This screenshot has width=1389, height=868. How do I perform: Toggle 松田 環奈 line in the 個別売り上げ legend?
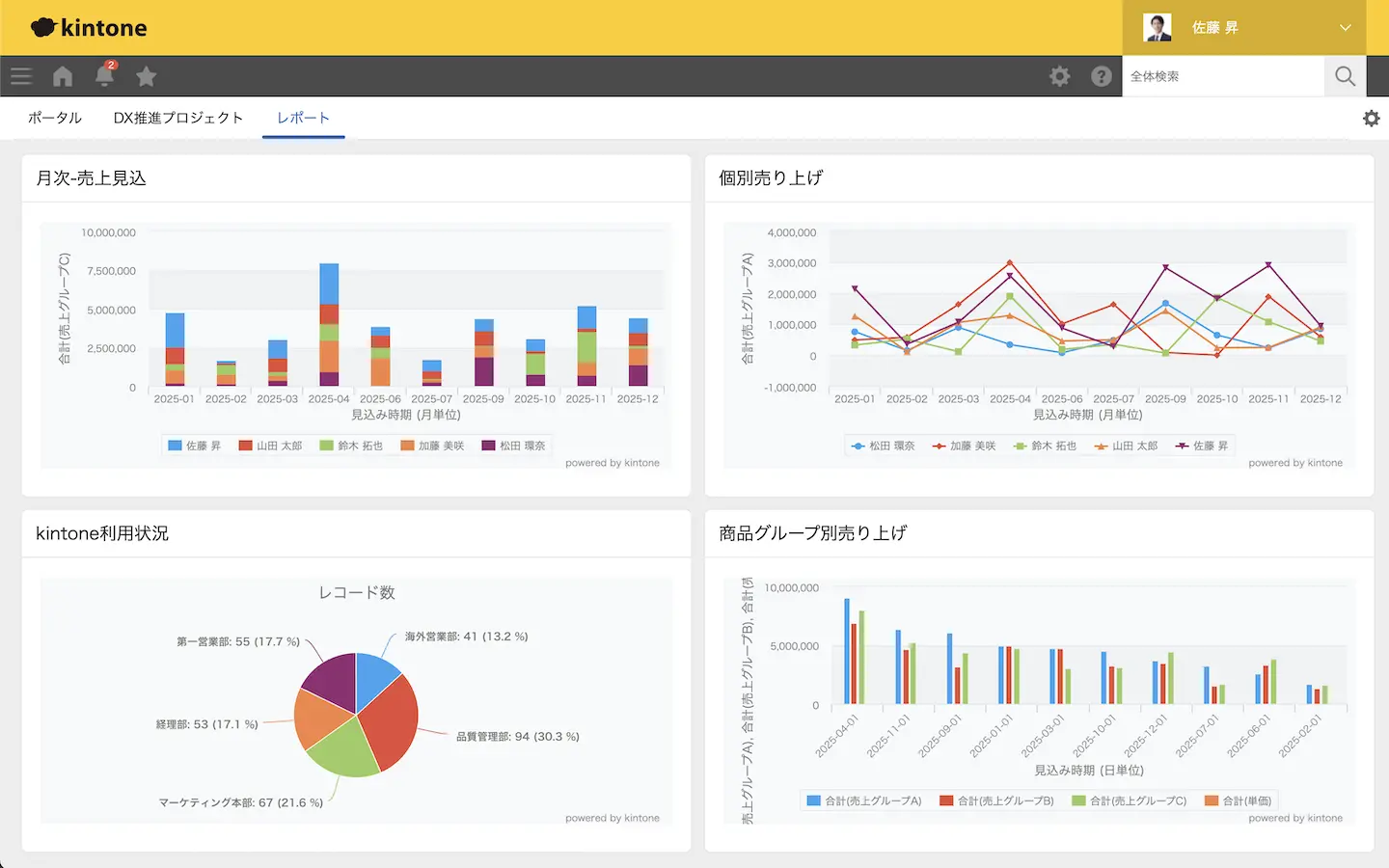coord(883,446)
